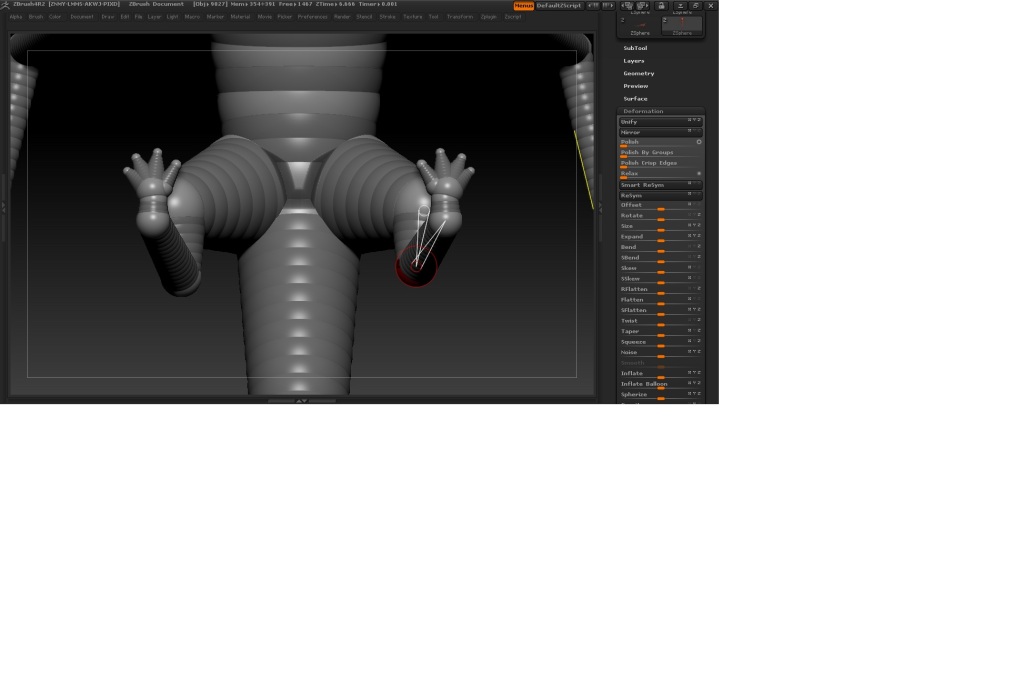Click the left tray divider handle
The image size is (1023, 682).
pyautogui.click(x=3, y=206)
